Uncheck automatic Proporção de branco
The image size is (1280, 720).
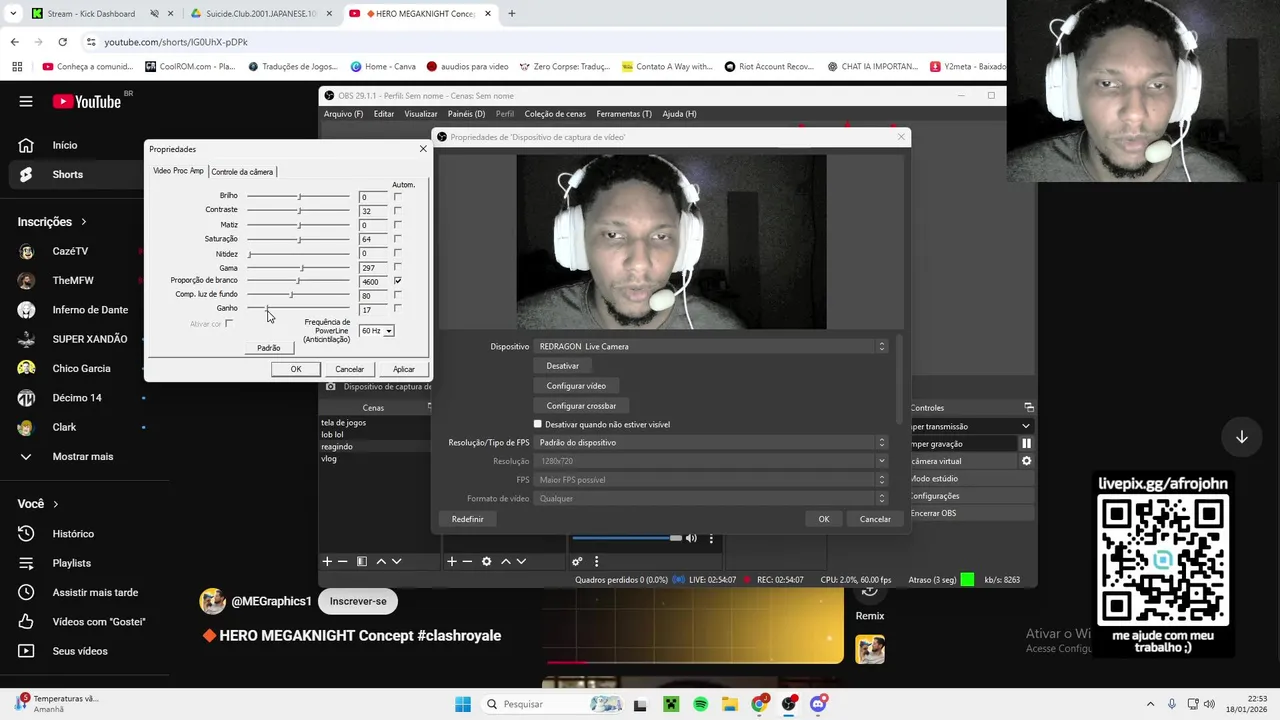click(x=397, y=281)
